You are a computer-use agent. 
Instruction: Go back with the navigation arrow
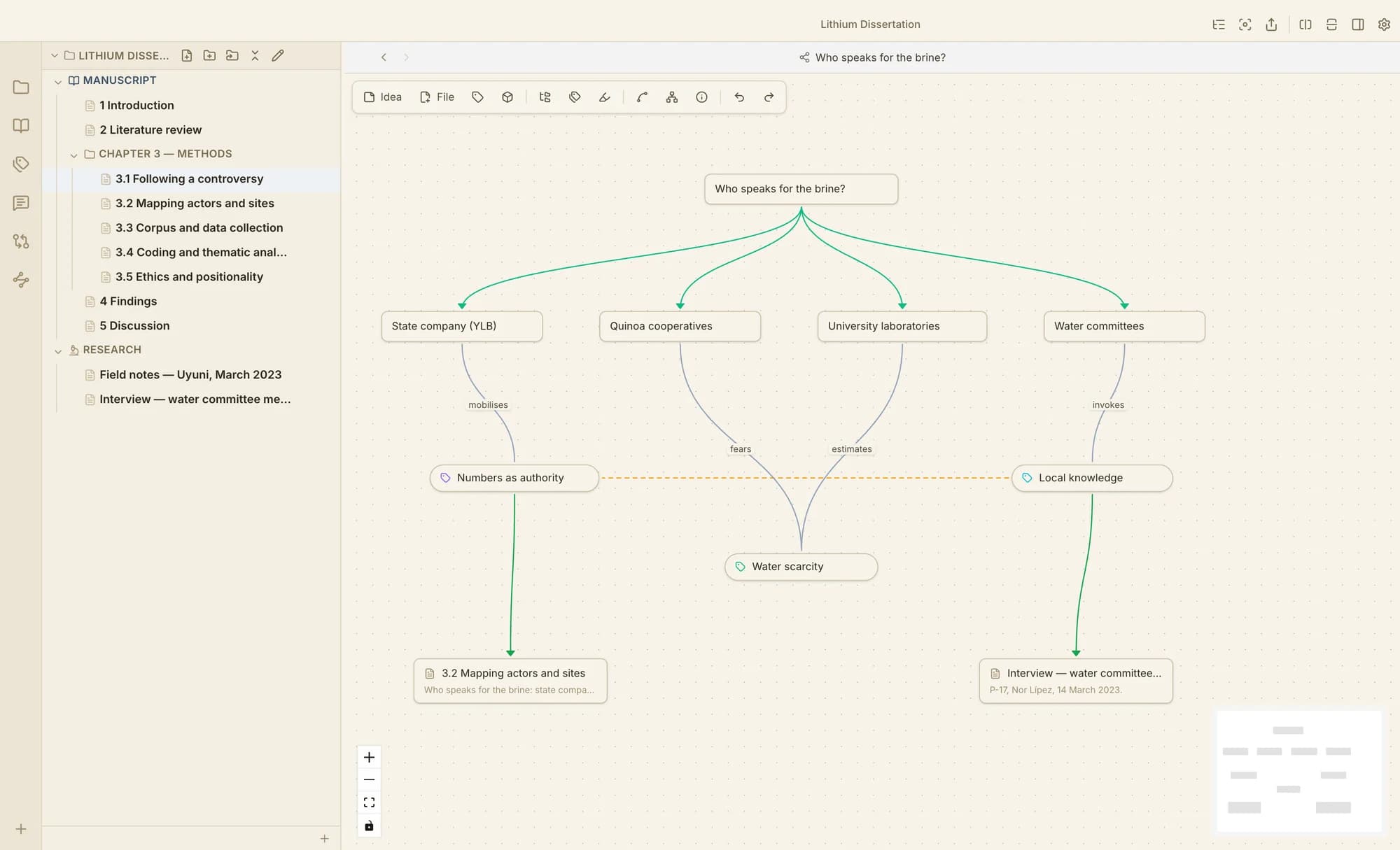click(x=384, y=57)
